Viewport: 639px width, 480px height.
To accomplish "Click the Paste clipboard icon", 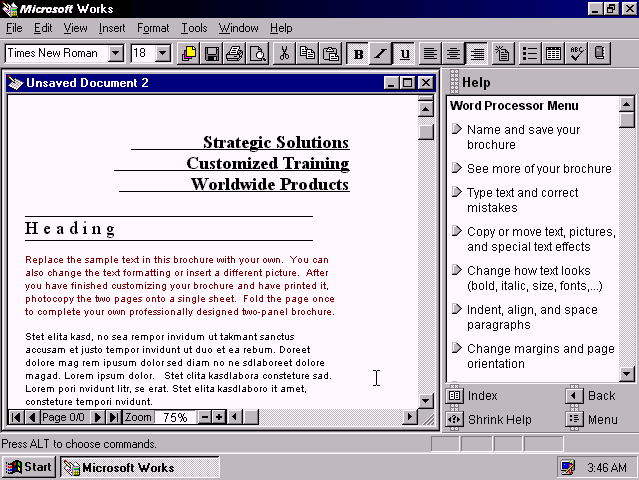I will pyautogui.click(x=331, y=53).
